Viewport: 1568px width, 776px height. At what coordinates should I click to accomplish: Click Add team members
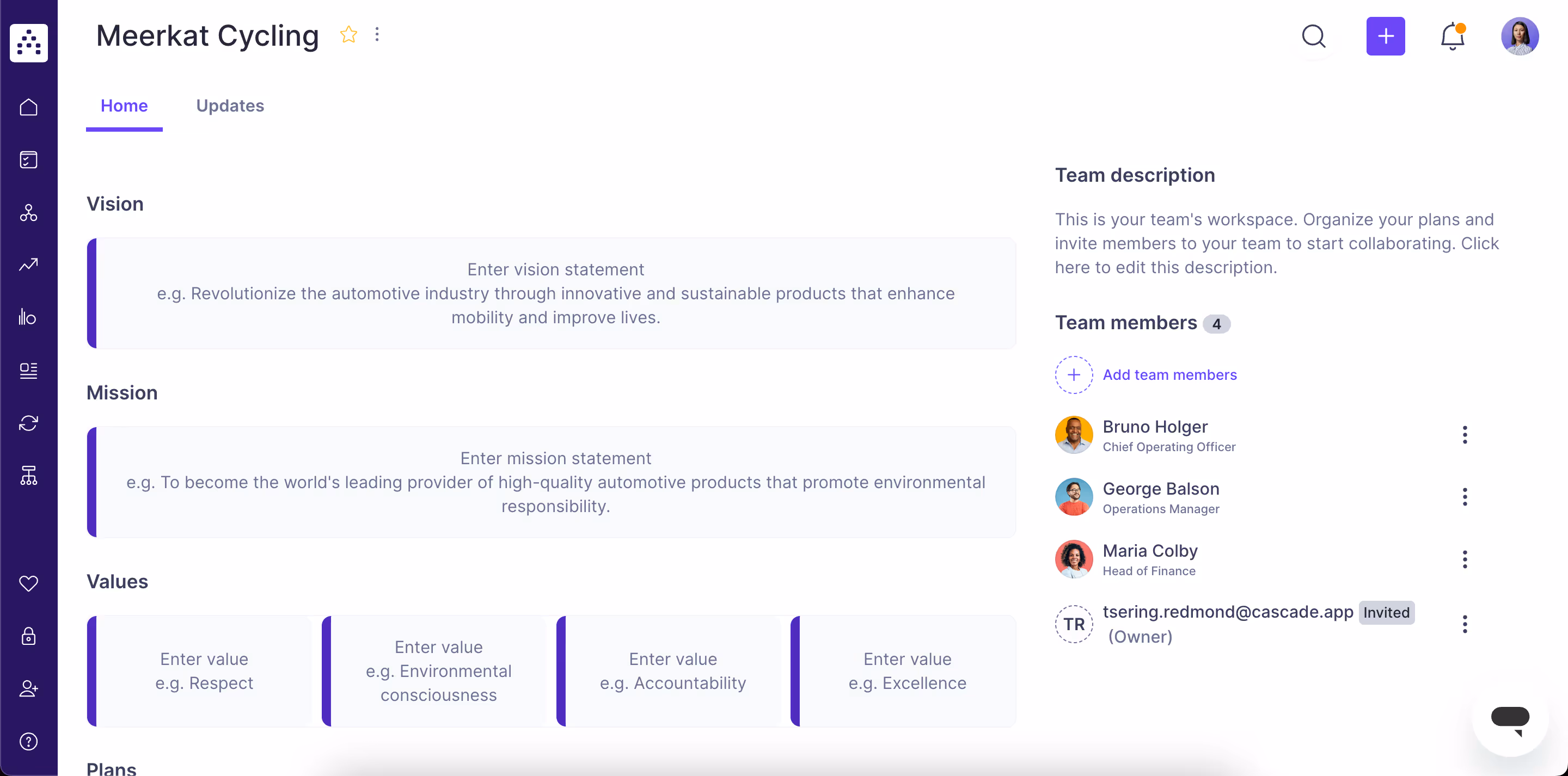click(1170, 374)
